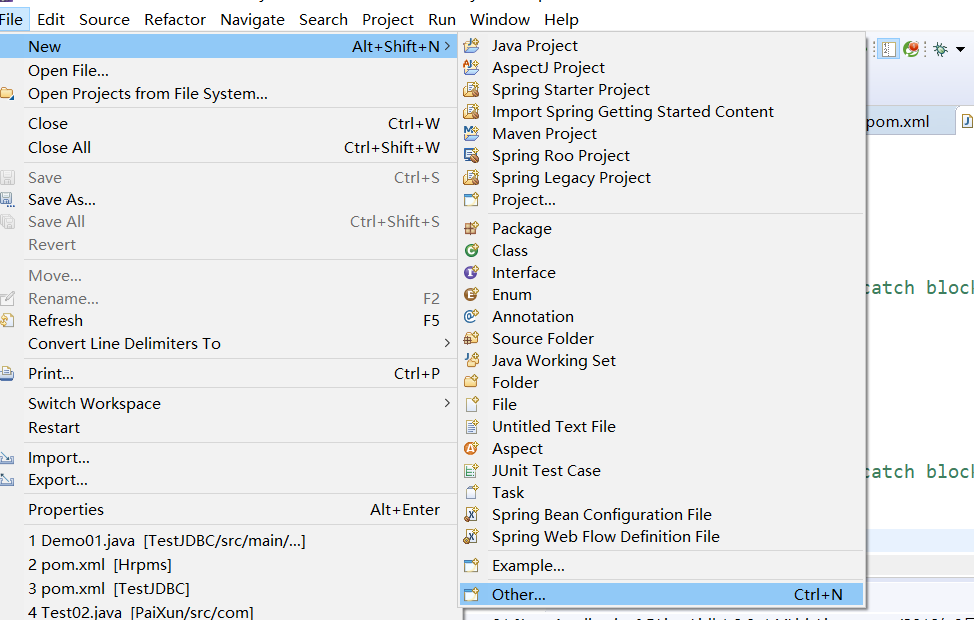Viewport: 974px width, 620px height.
Task: Click the Import... menu icon
Action: tap(7, 458)
